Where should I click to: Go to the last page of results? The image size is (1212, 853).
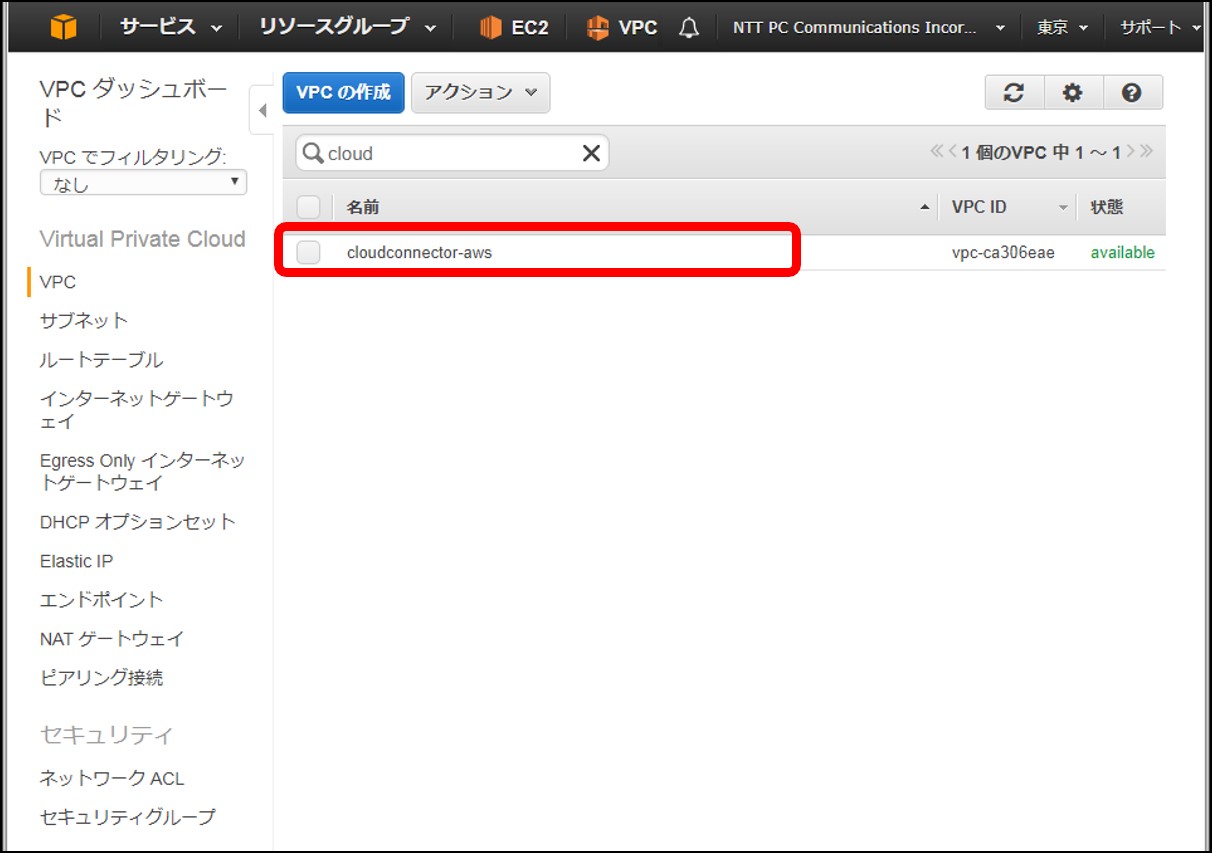[x=1146, y=151]
